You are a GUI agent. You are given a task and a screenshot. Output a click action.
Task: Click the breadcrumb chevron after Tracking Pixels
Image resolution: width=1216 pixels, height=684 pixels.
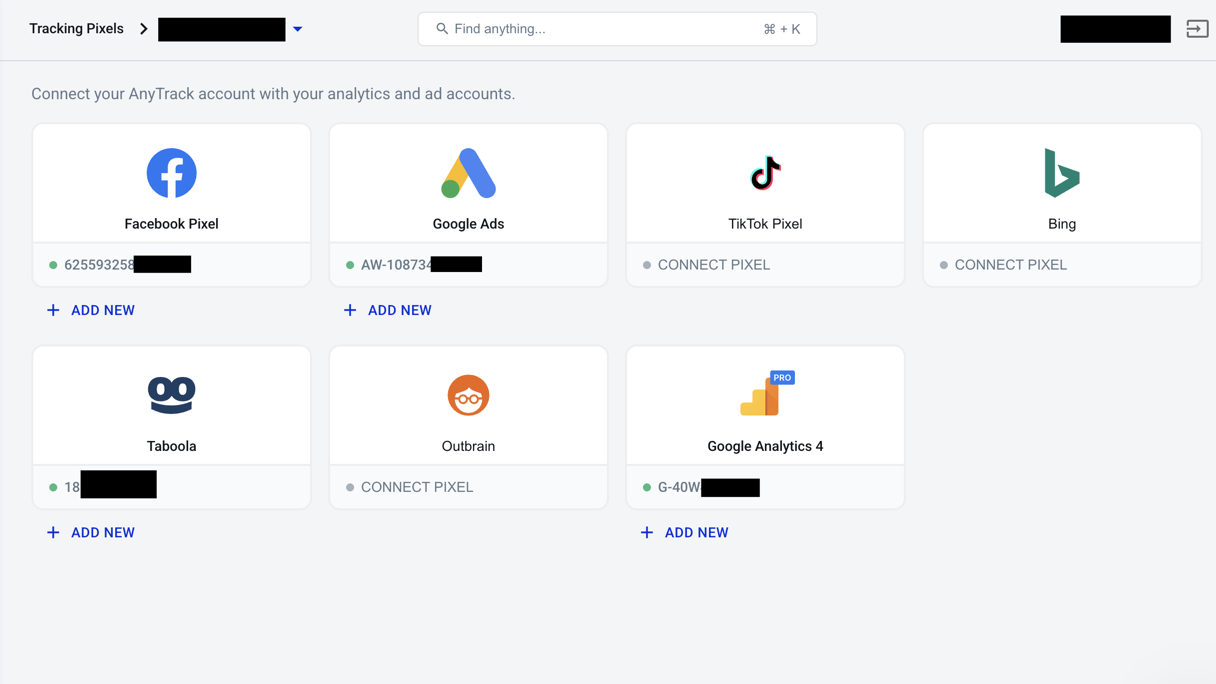pyautogui.click(x=144, y=29)
